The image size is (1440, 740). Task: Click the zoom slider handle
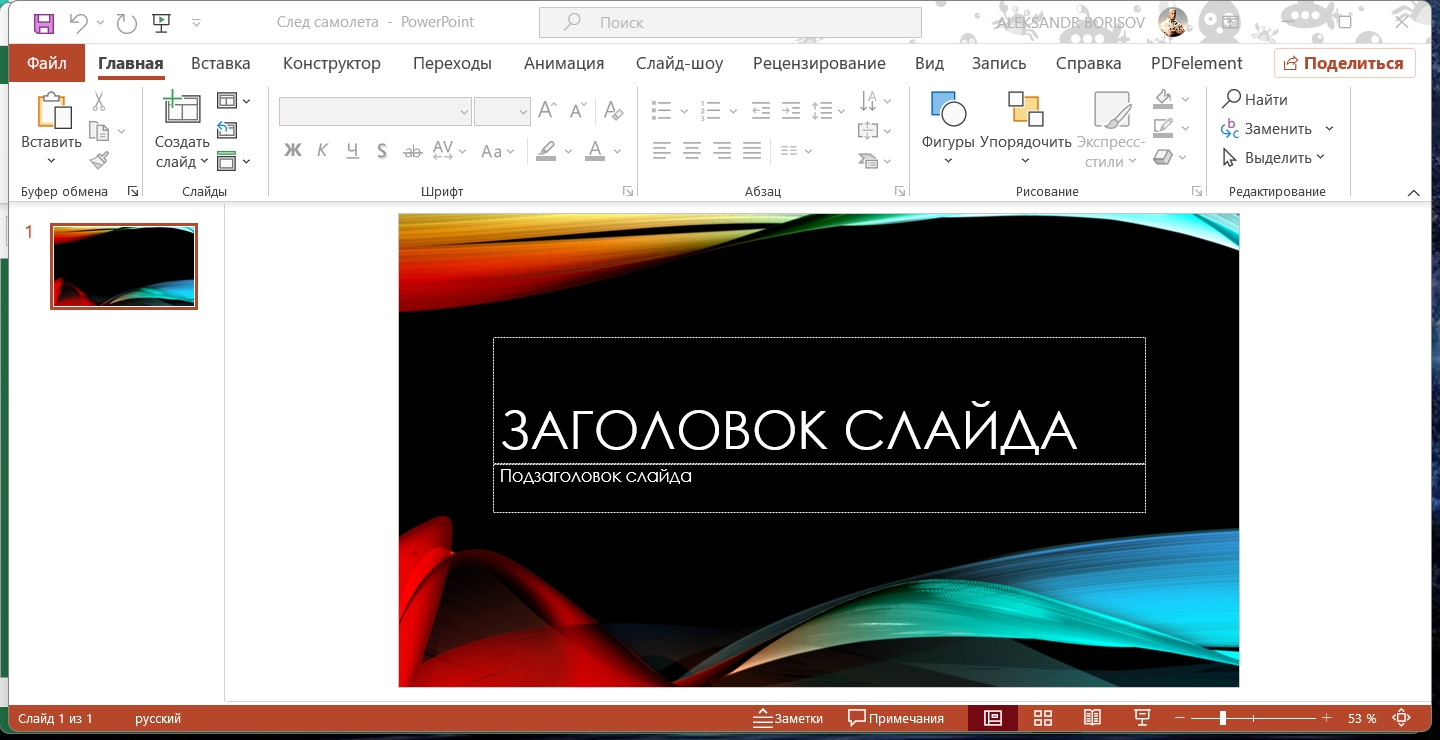(1223, 718)
